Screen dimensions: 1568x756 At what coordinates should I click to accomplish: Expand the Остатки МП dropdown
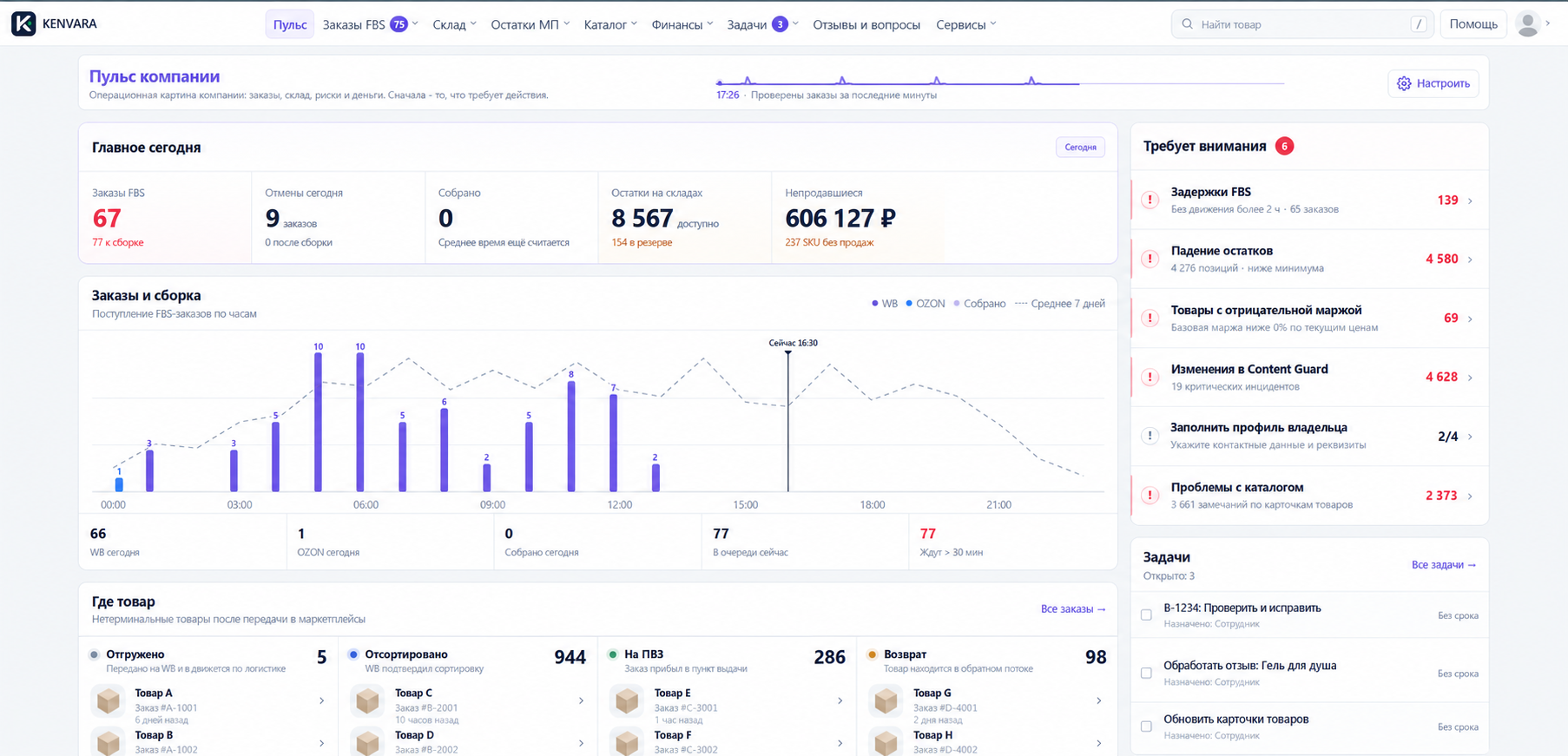pos(530,24)
